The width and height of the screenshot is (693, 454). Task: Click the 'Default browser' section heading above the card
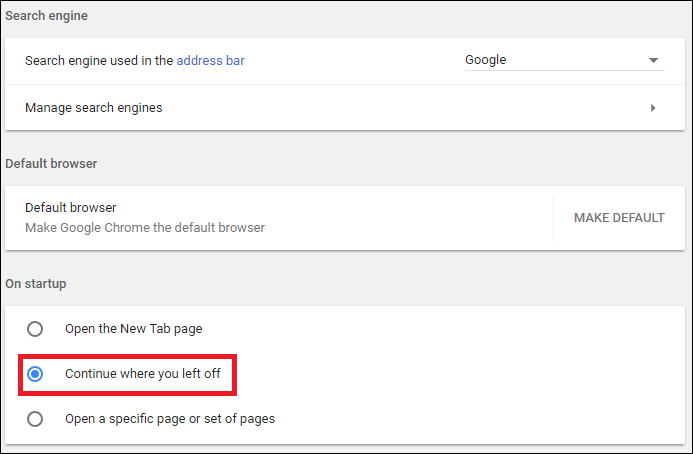pyautogui.click(x=51, y=163)
